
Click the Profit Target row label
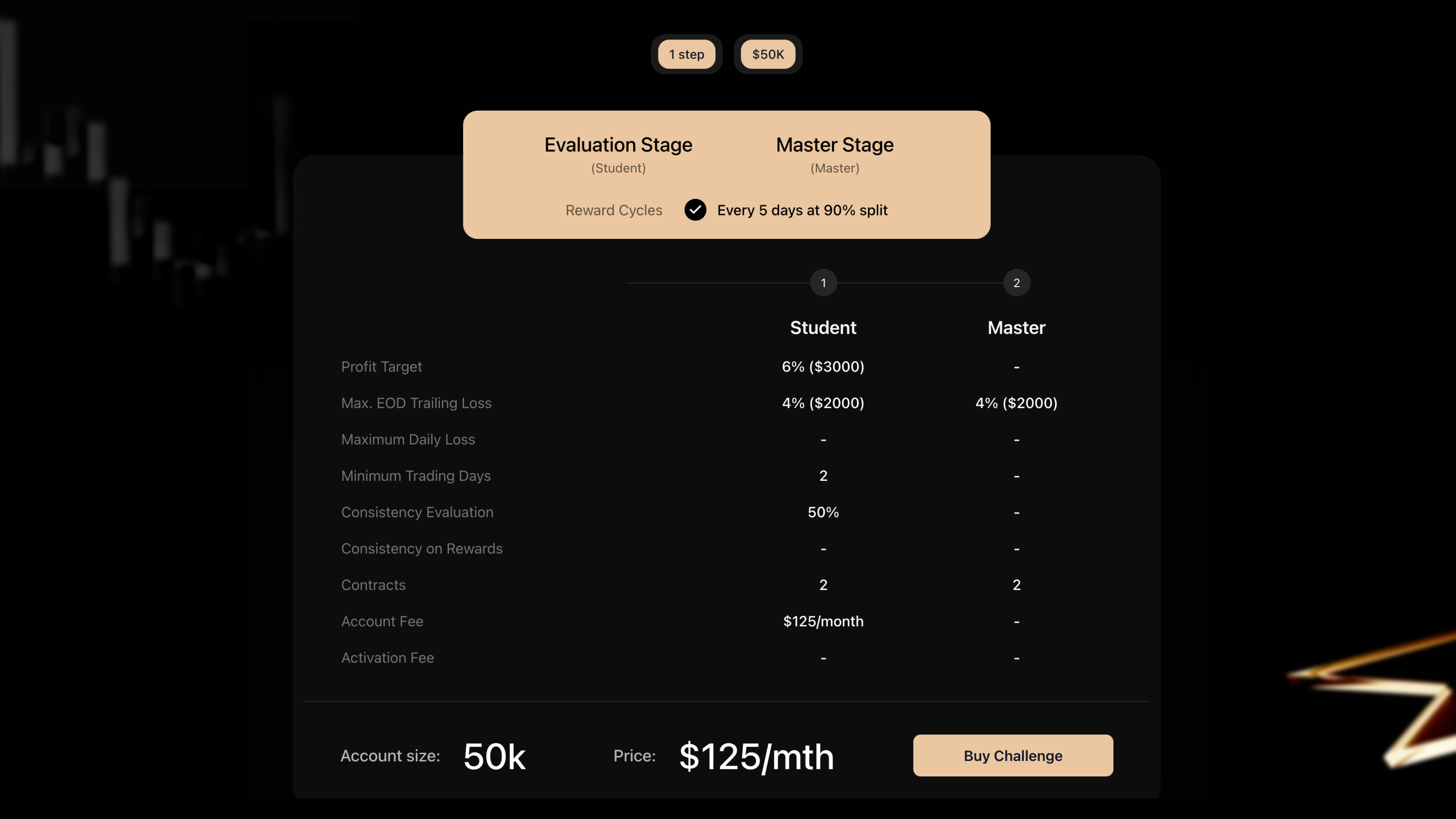(x=381, y=367)
